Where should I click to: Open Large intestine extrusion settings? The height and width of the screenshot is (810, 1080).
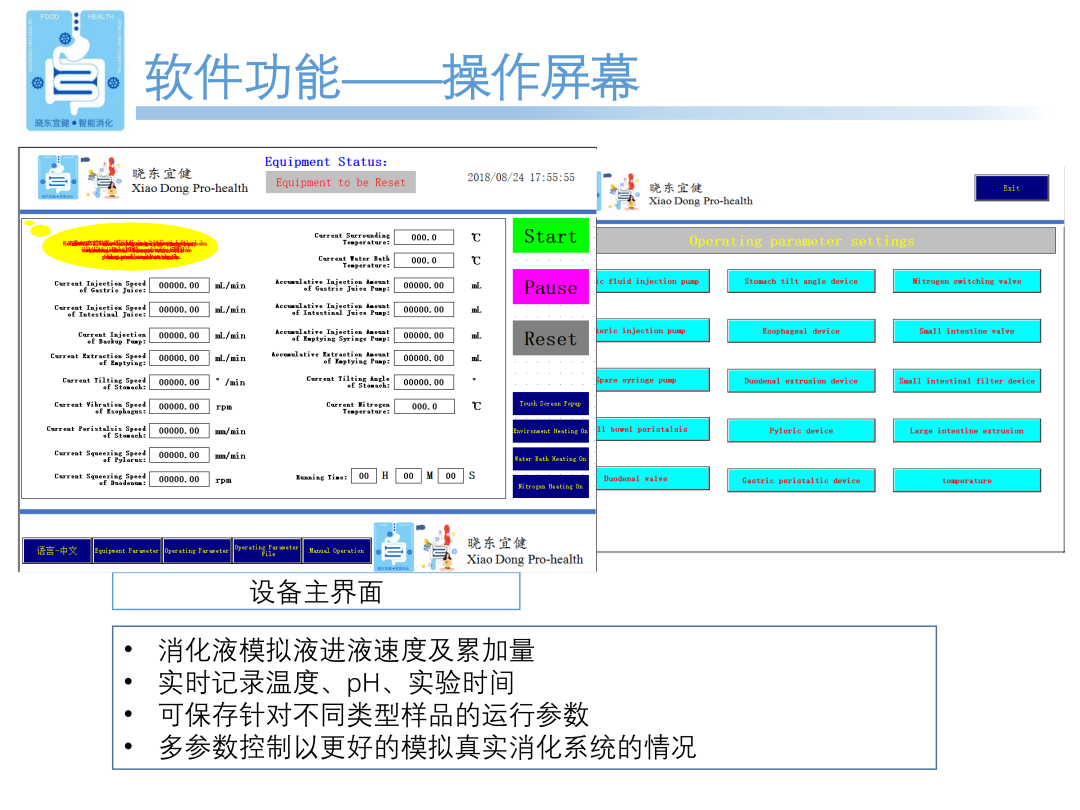966,430
